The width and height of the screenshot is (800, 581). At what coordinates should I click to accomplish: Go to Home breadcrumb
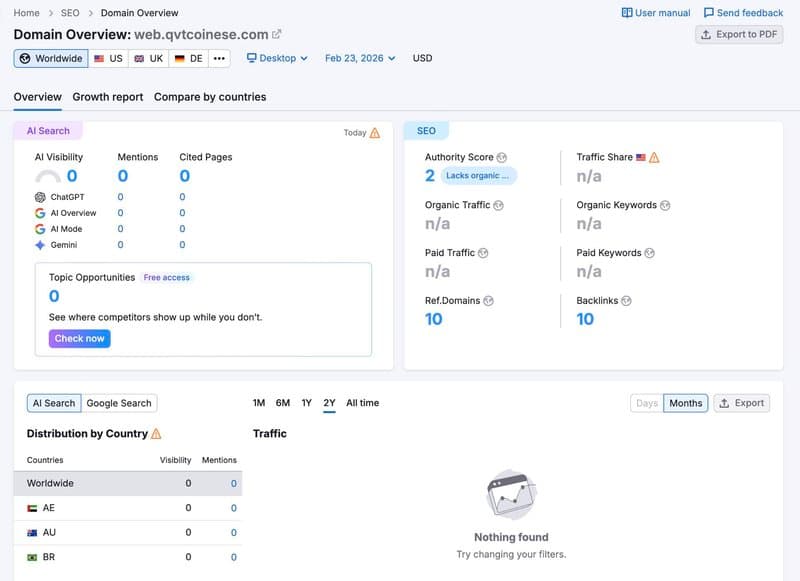tap(27, 13)
